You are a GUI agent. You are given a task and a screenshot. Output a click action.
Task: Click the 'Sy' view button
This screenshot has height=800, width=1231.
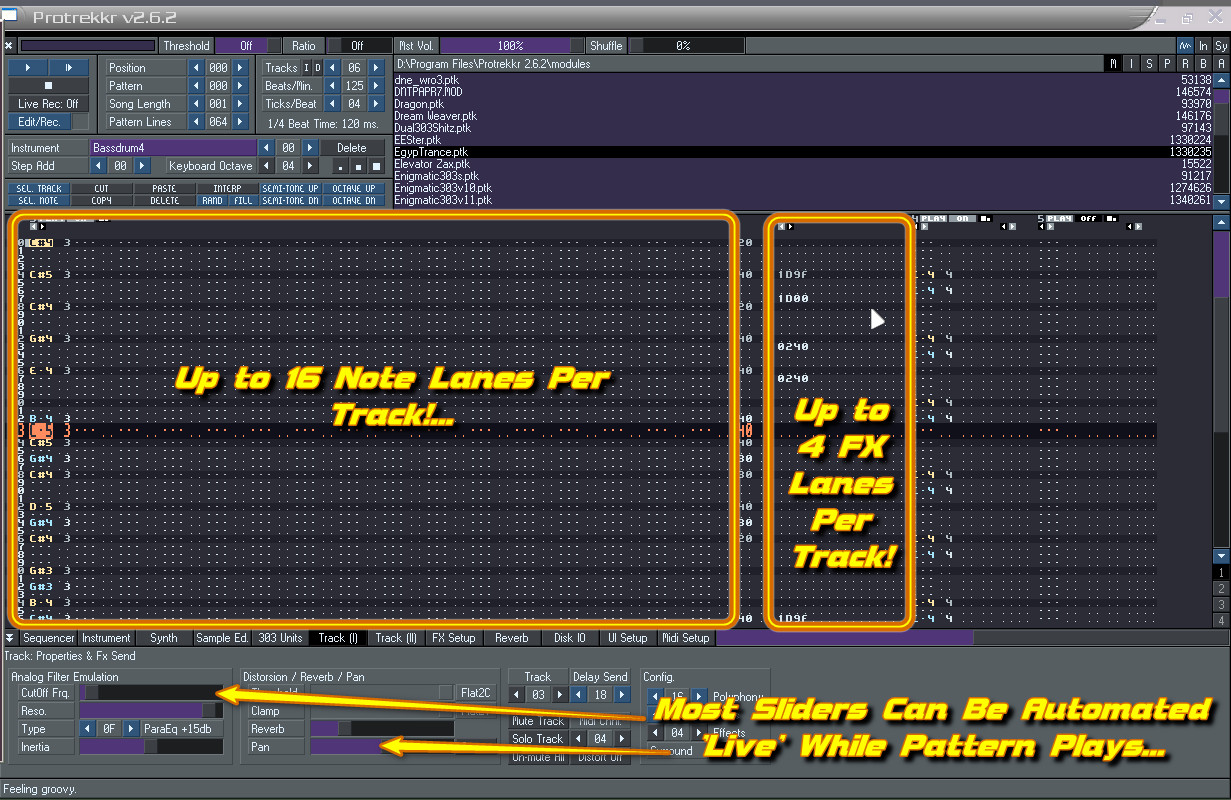coord(1221,46)
